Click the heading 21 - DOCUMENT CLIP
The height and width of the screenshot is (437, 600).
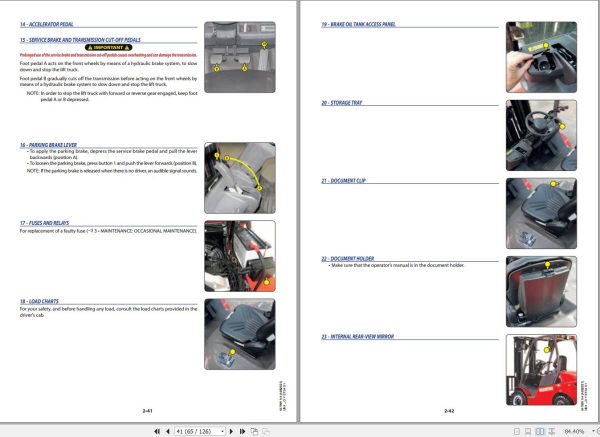point(344,181)
